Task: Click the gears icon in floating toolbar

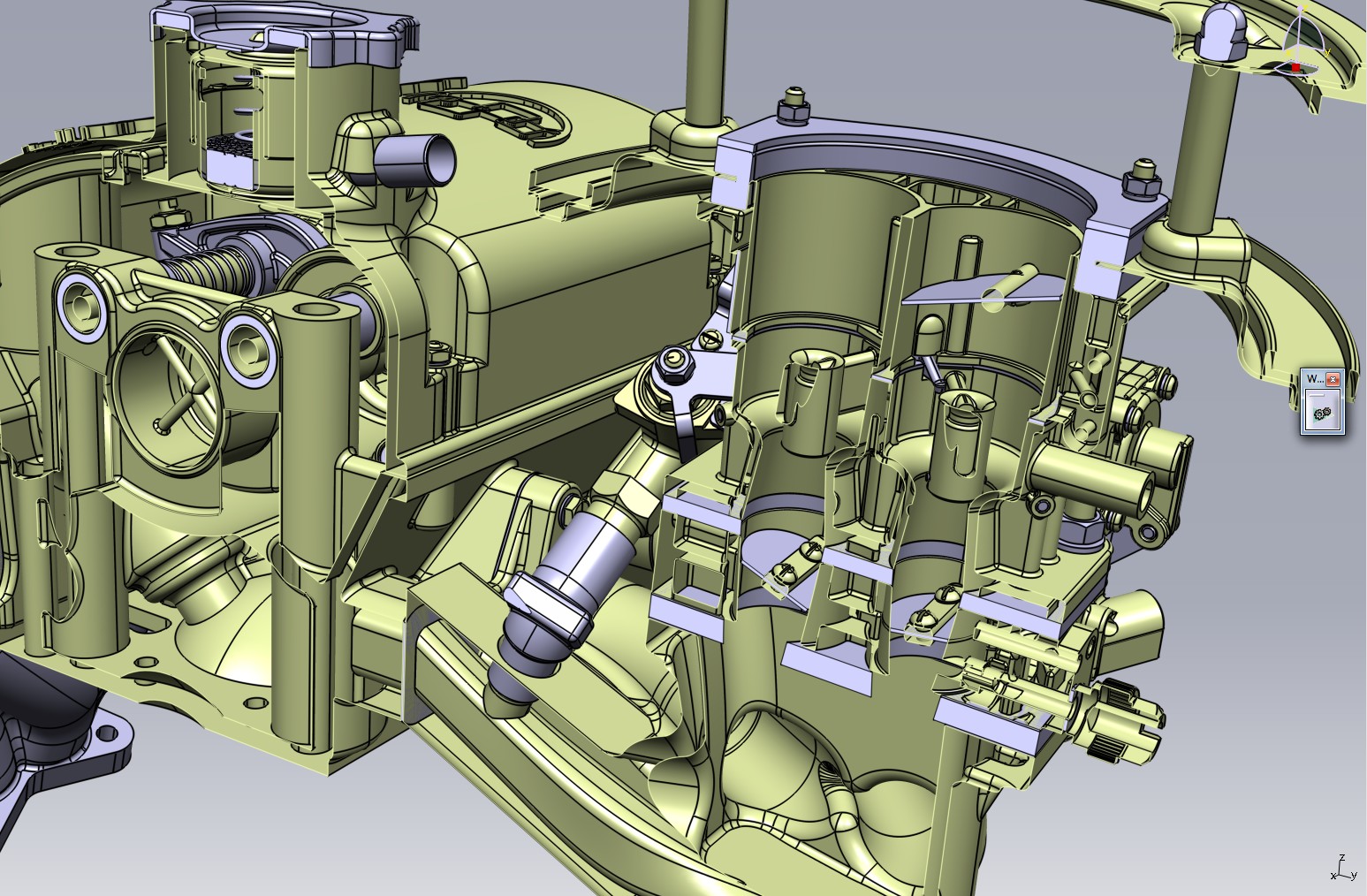Action: coord(1322,412)
